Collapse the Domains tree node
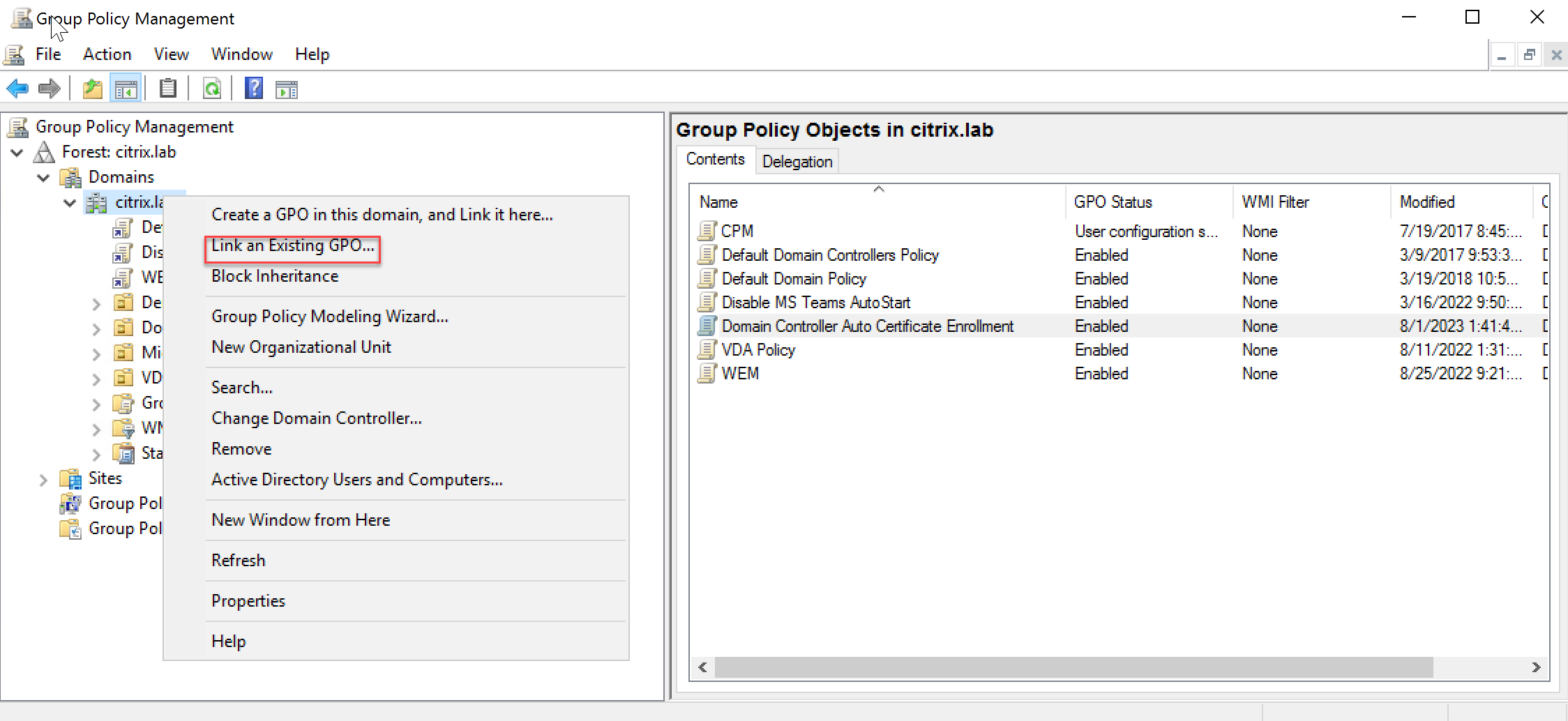1568x721 pixels. coord(43,178)
